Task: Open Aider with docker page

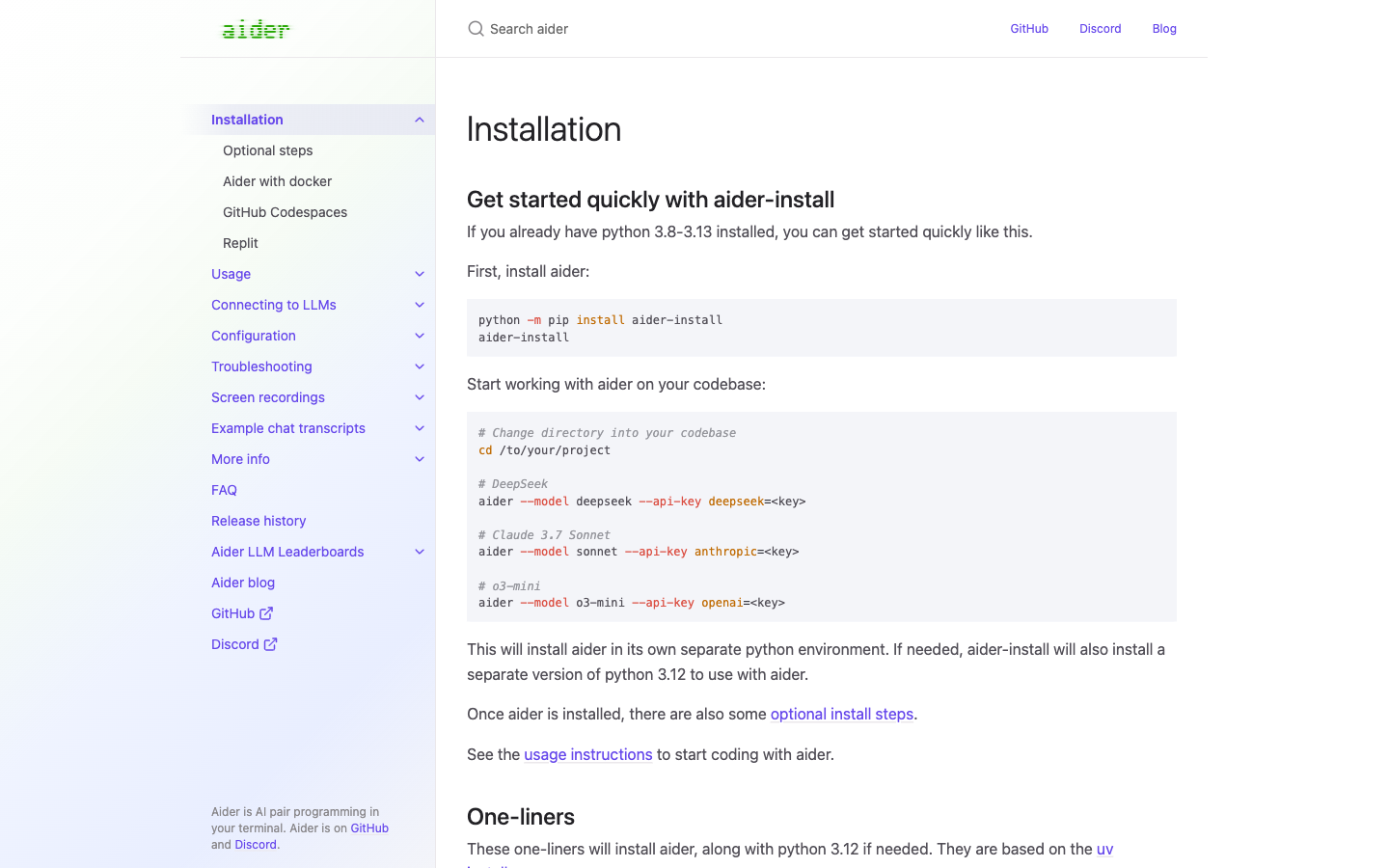Action: tap(277, 181)
